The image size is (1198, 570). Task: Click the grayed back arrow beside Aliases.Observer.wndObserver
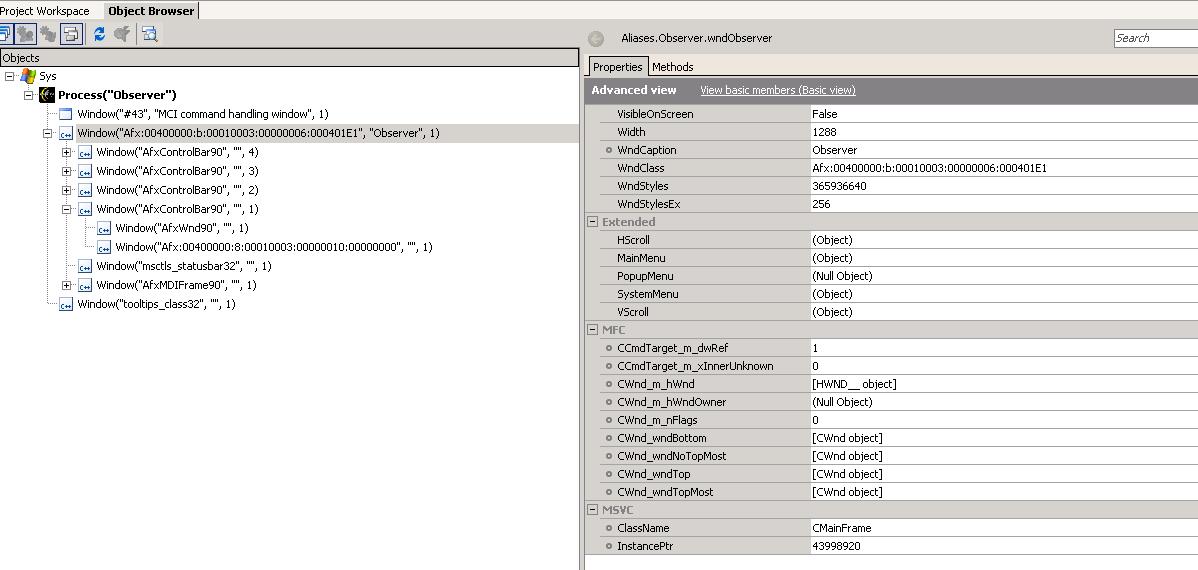(x=596, y=39)
